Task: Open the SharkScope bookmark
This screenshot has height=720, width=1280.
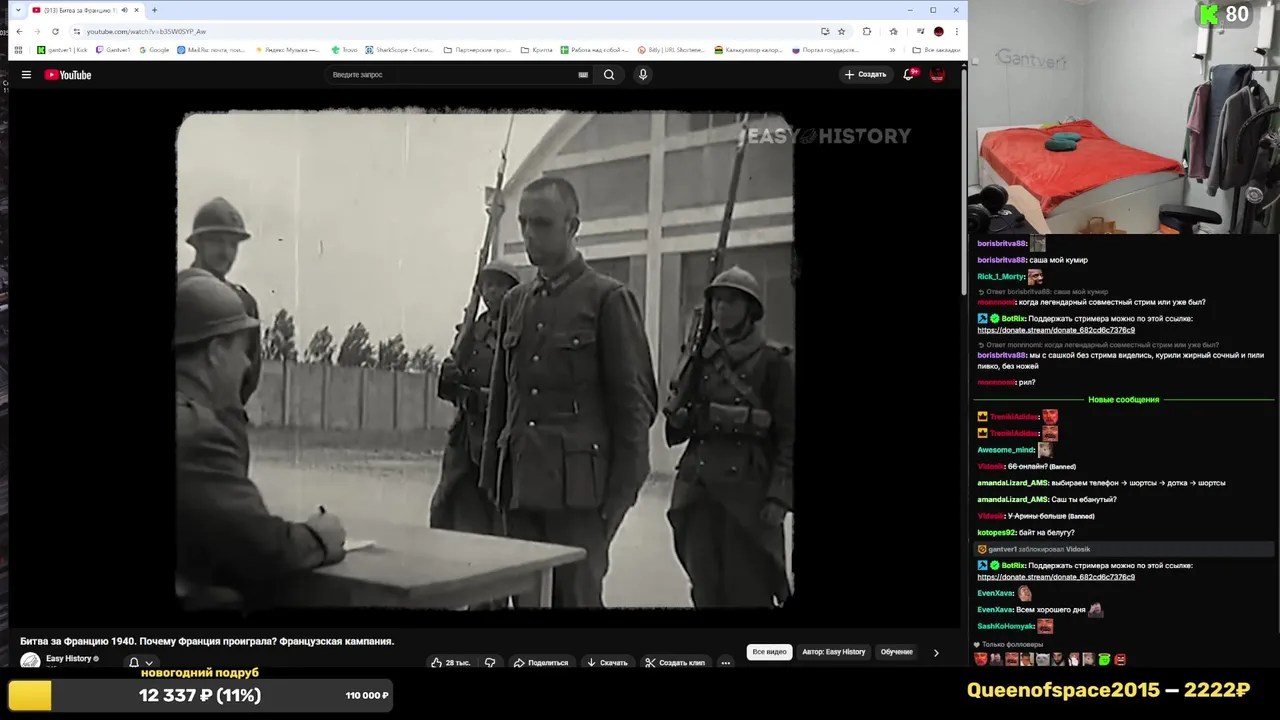Action: 400,50
